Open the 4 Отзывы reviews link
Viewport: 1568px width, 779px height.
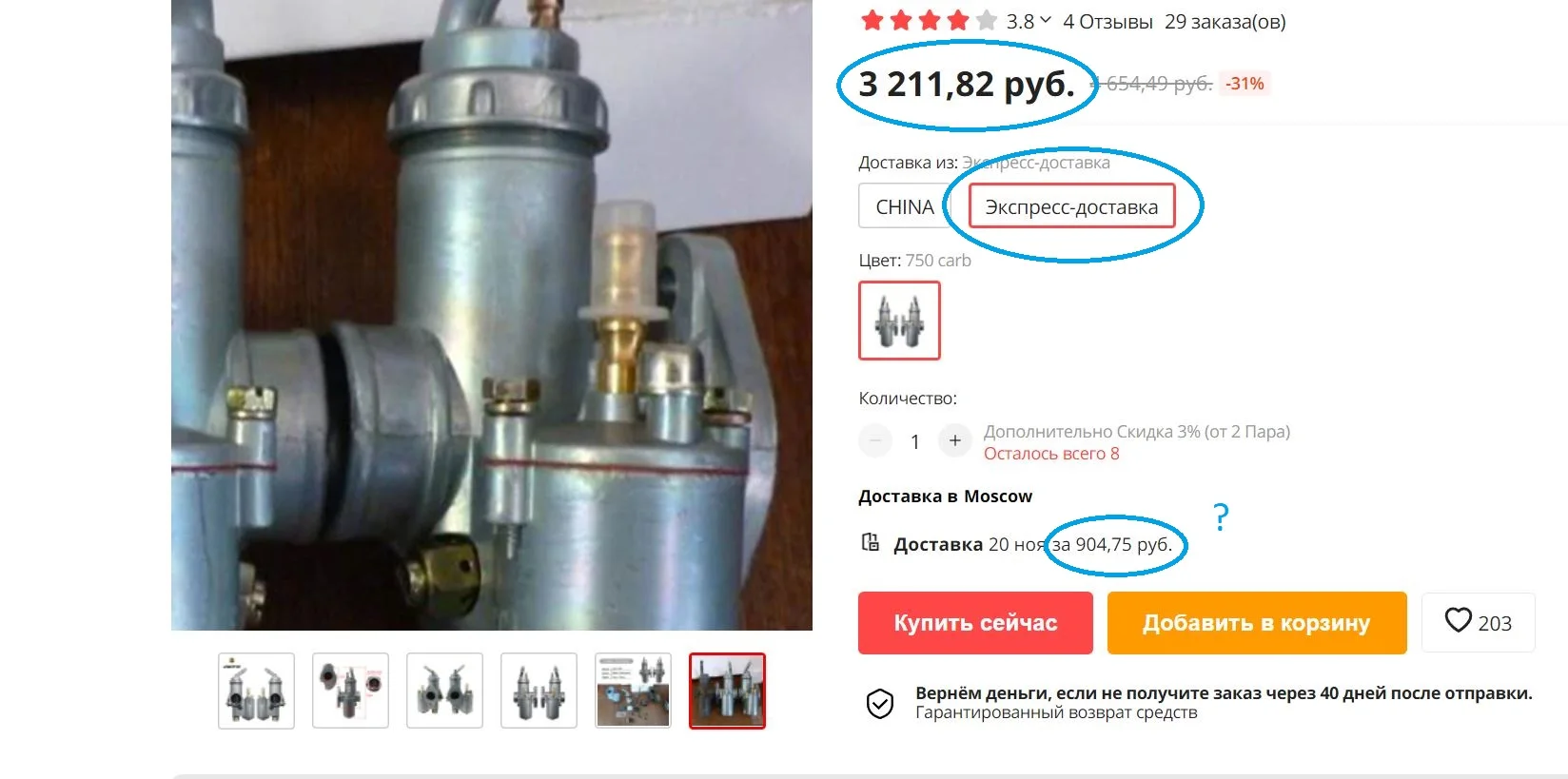point(1107,21)
